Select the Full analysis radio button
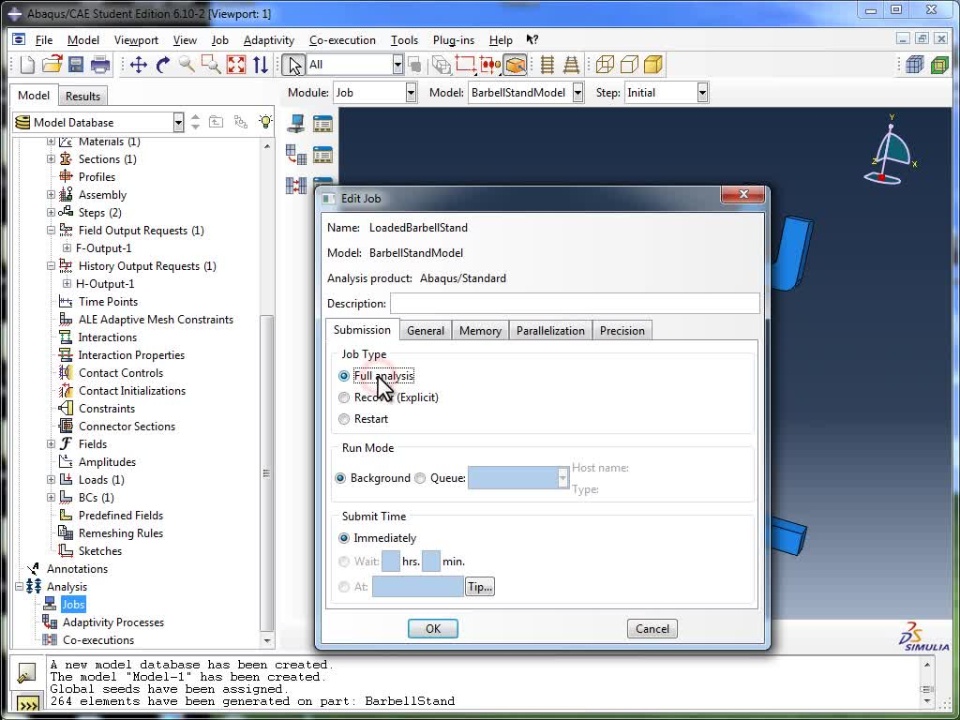 pos(343,376)
